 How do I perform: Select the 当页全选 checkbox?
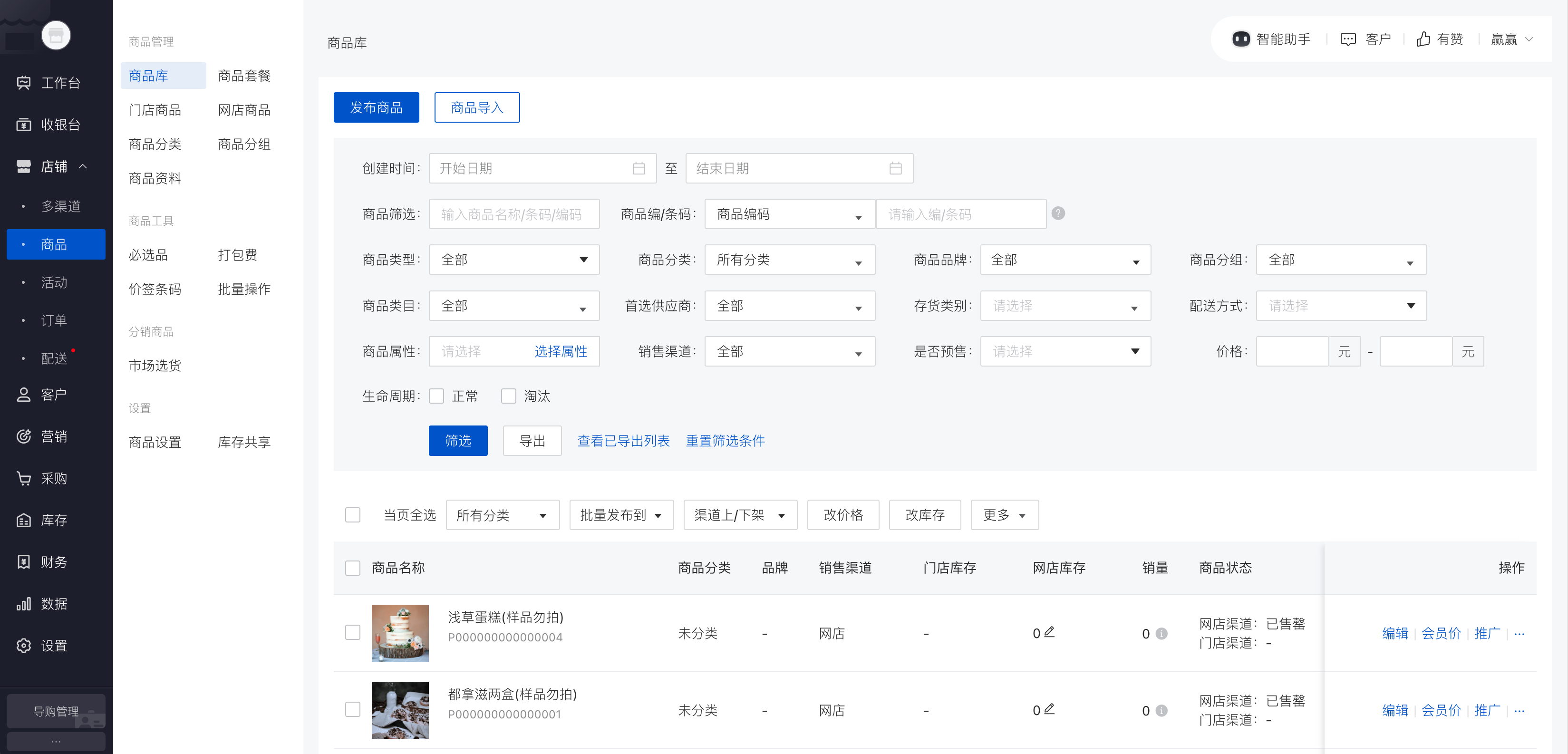353,514
